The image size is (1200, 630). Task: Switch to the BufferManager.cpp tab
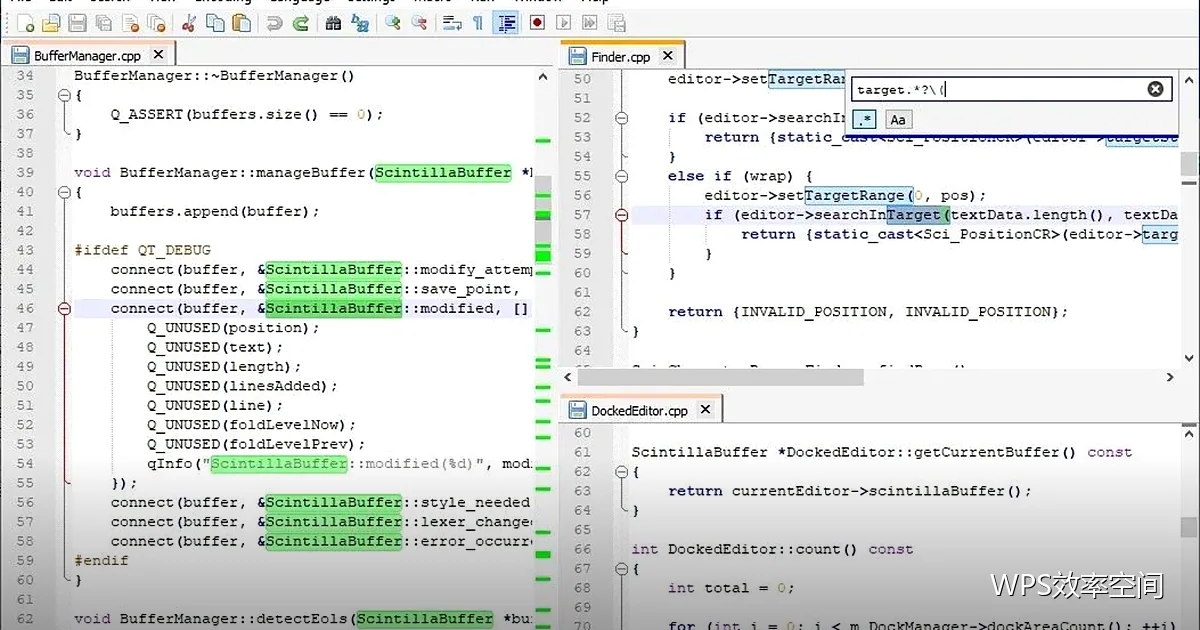[x=87, y=56]
